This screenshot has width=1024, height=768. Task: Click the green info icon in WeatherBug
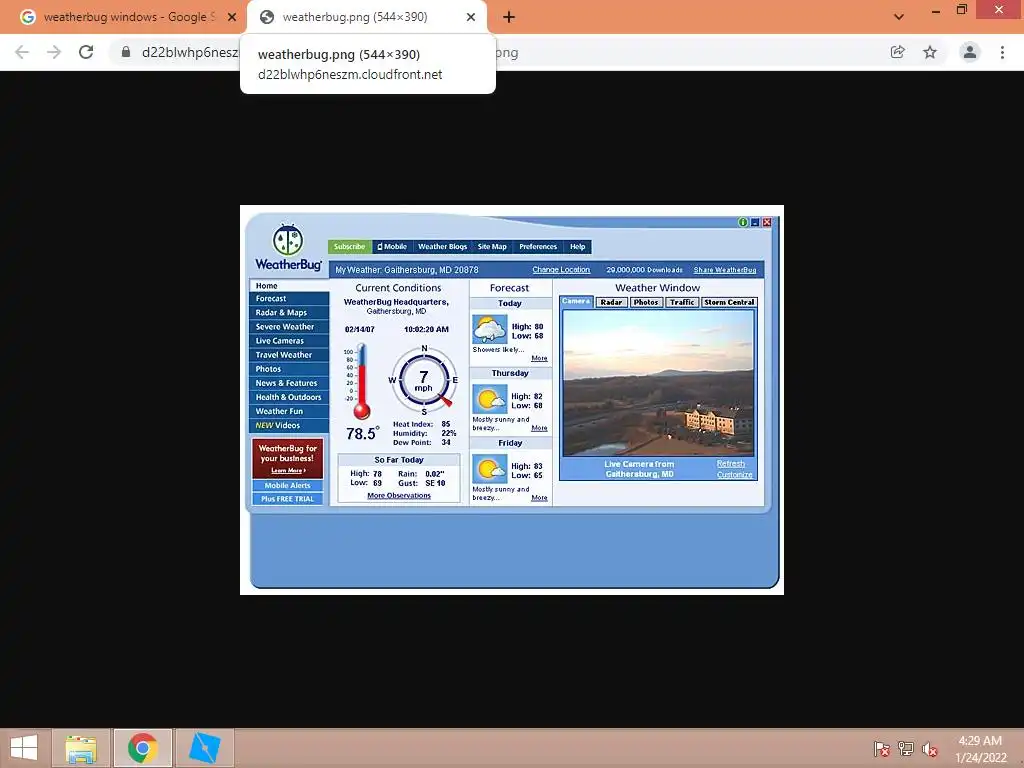click(x=743, y=222)
